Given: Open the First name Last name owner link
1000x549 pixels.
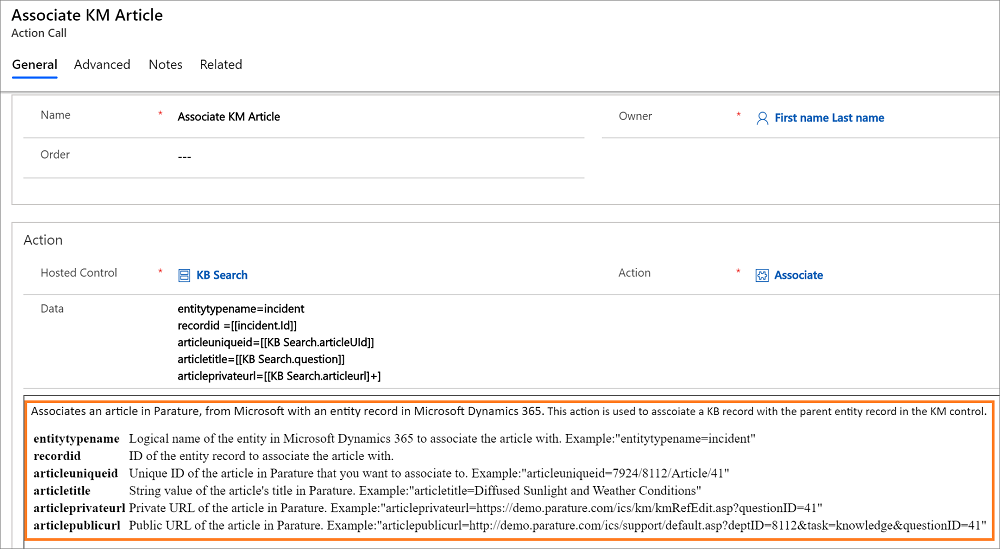Looking at the screenshot, I should coord(829,118).
